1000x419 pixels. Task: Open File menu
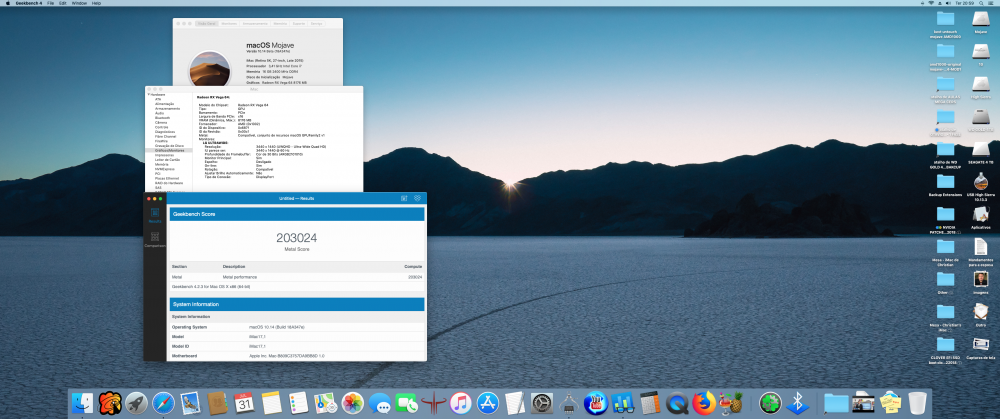[x=50, y=3]
